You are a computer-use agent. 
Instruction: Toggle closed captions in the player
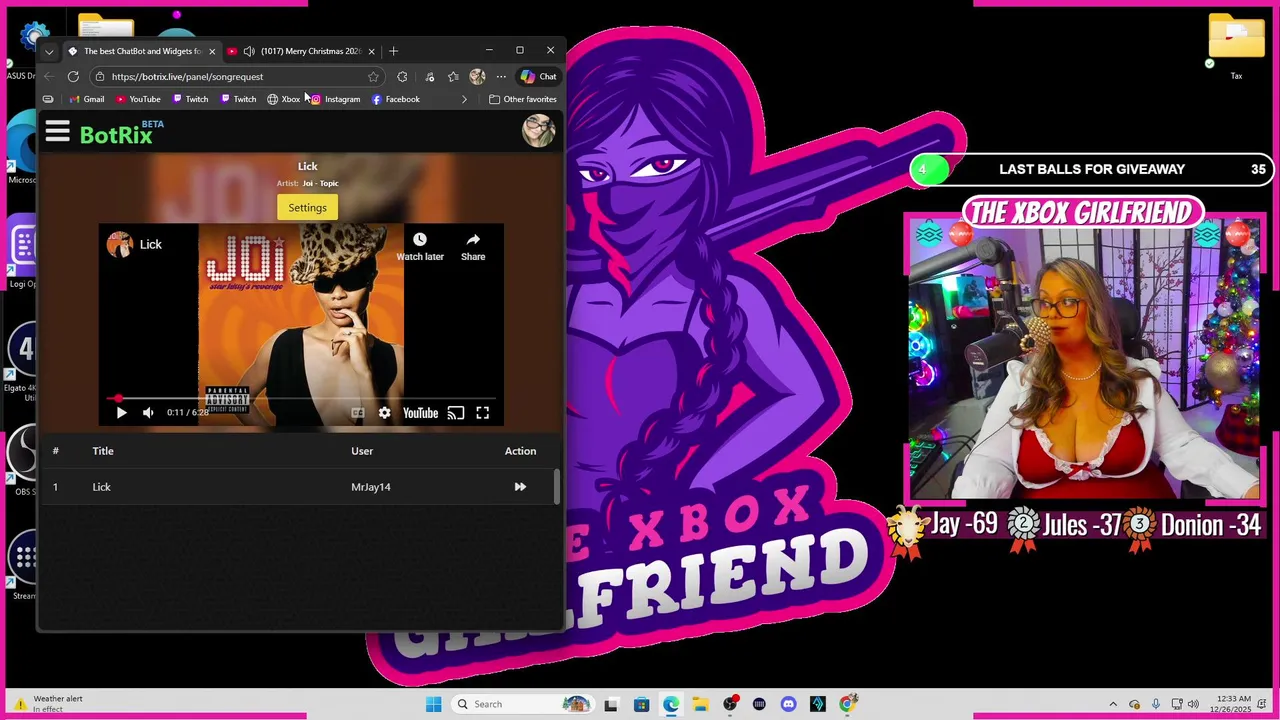click(x=357, y=413)
